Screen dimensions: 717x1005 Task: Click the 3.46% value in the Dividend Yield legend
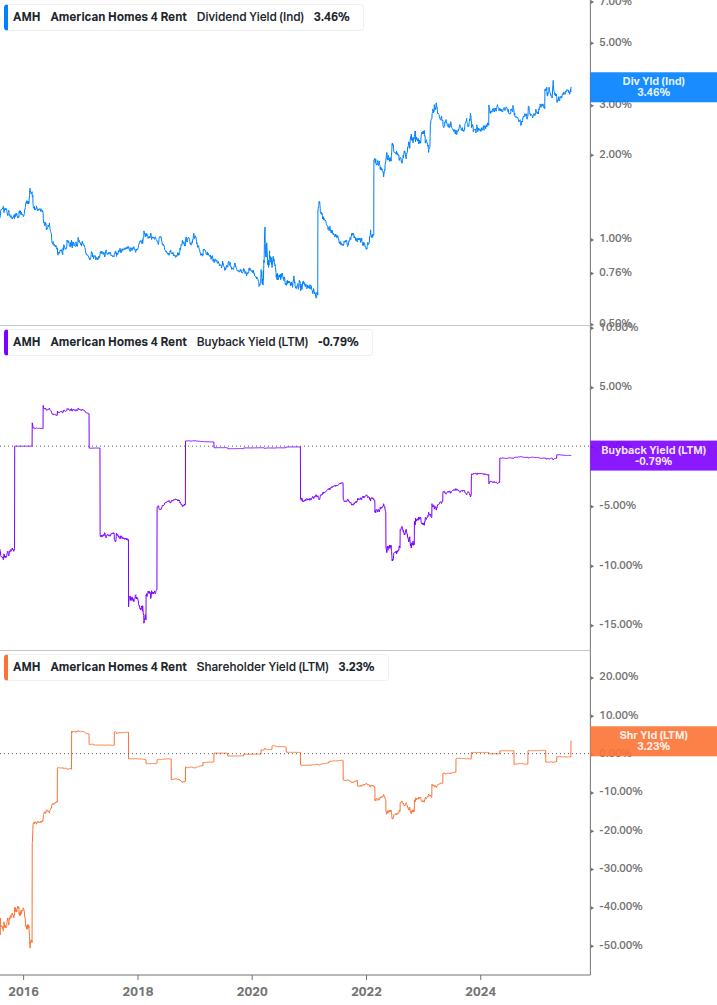click(331, 17)
